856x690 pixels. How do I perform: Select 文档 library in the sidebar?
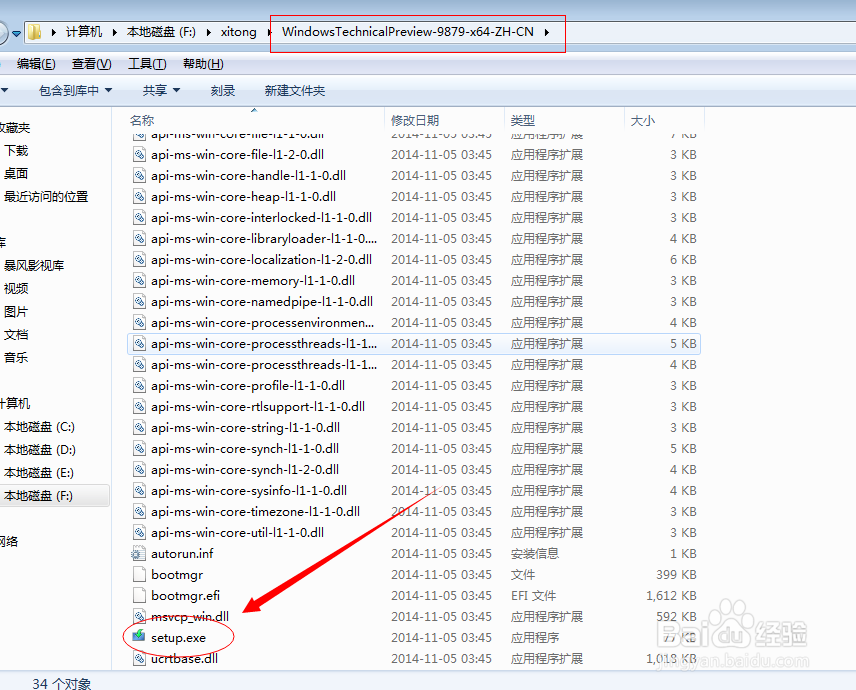pyautogui.click(x=16, y=335)
